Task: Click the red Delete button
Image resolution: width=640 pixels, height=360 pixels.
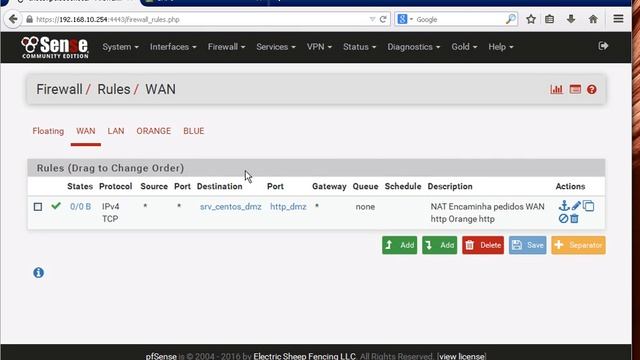Action: click(x=483, y=245)
